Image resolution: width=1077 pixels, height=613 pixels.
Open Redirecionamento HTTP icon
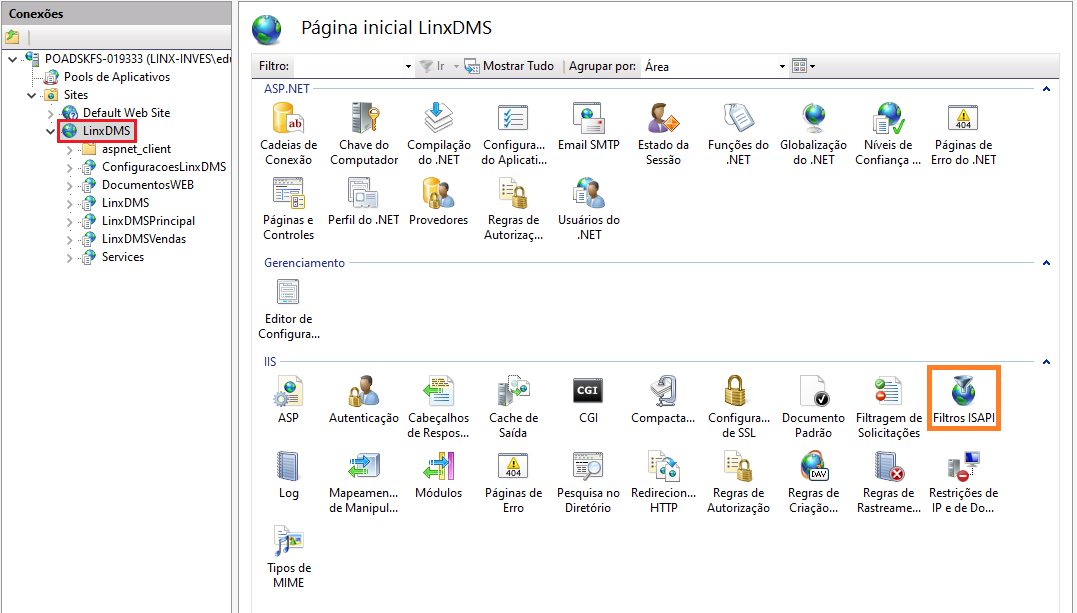point(664,482)
